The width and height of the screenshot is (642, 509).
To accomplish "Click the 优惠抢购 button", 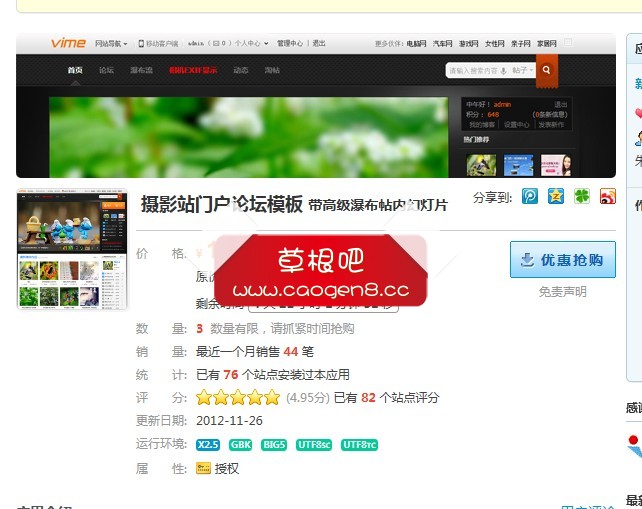I will pyautogui.click(x=562, y=260).
